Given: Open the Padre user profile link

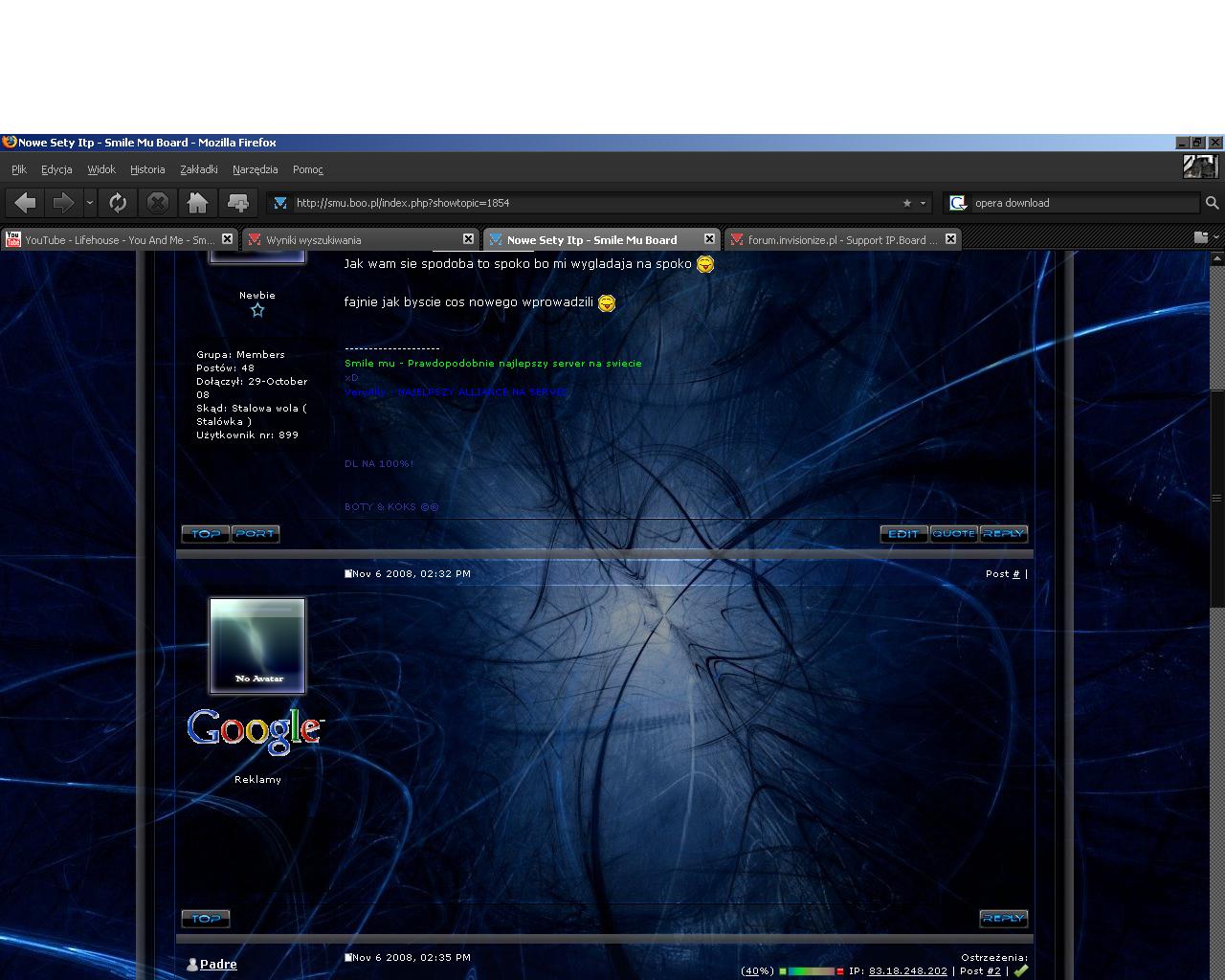Looking at the screenshot, I should [x=218, y=965].
